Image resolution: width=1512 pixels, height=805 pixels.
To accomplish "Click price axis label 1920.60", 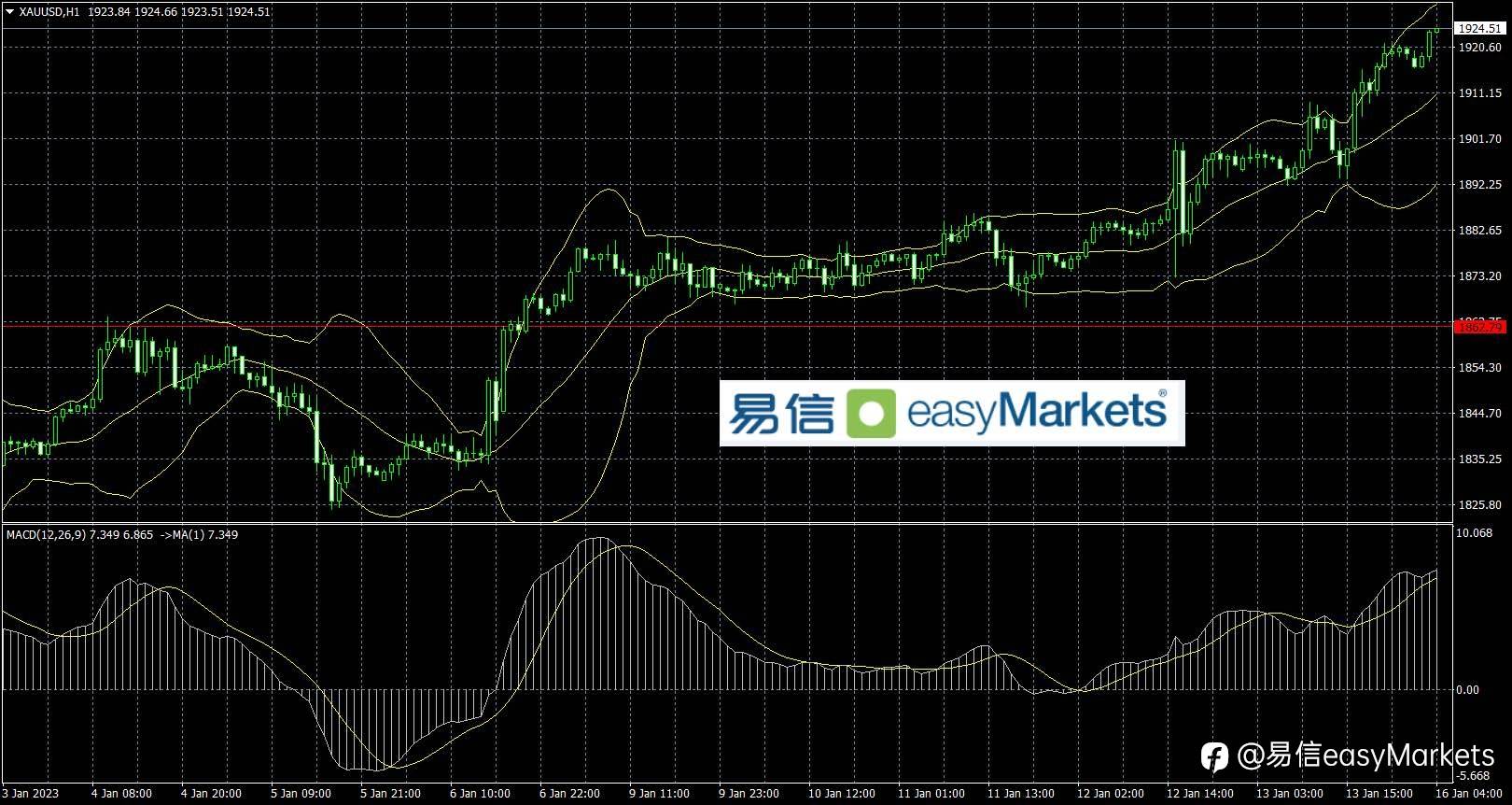I will 1480,48.
